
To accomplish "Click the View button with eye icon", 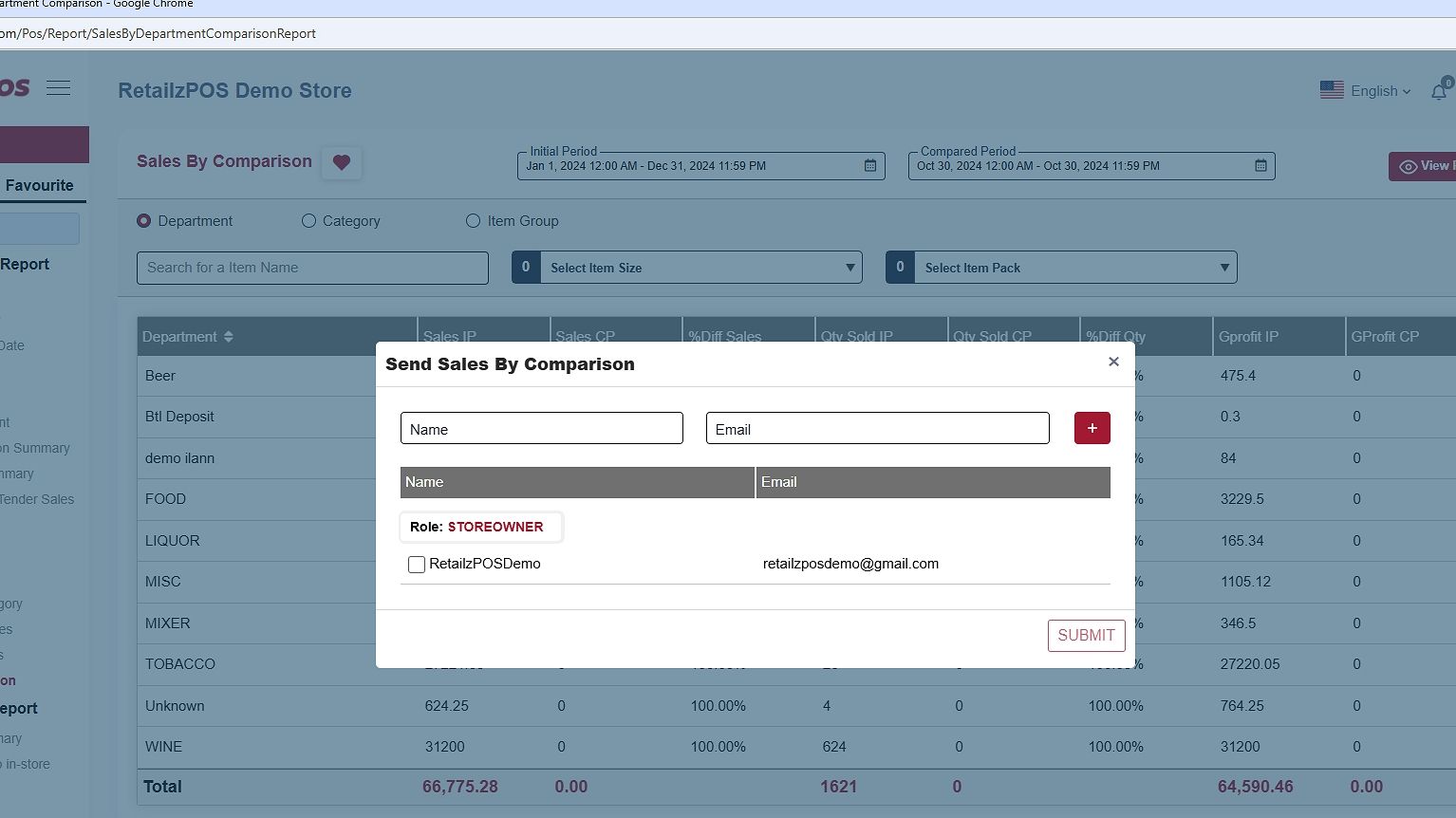I will point(1424,166).
